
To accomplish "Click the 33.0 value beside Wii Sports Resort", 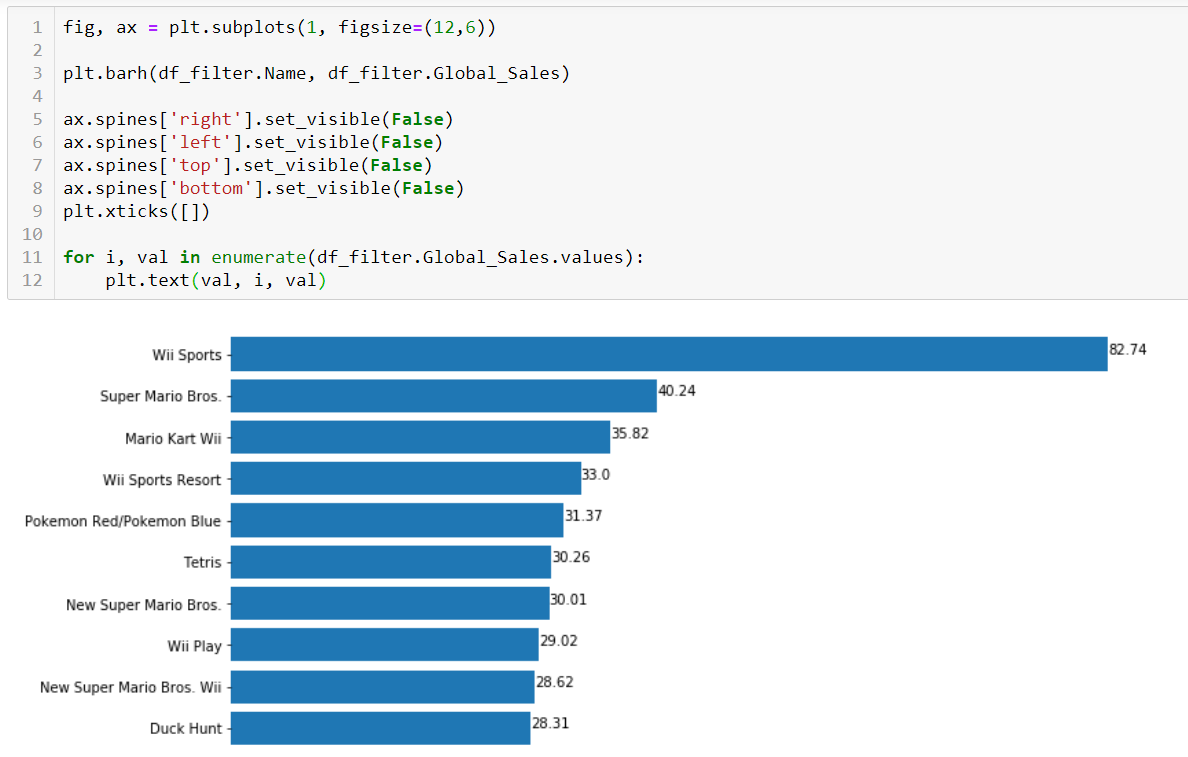I will [594, 474].
